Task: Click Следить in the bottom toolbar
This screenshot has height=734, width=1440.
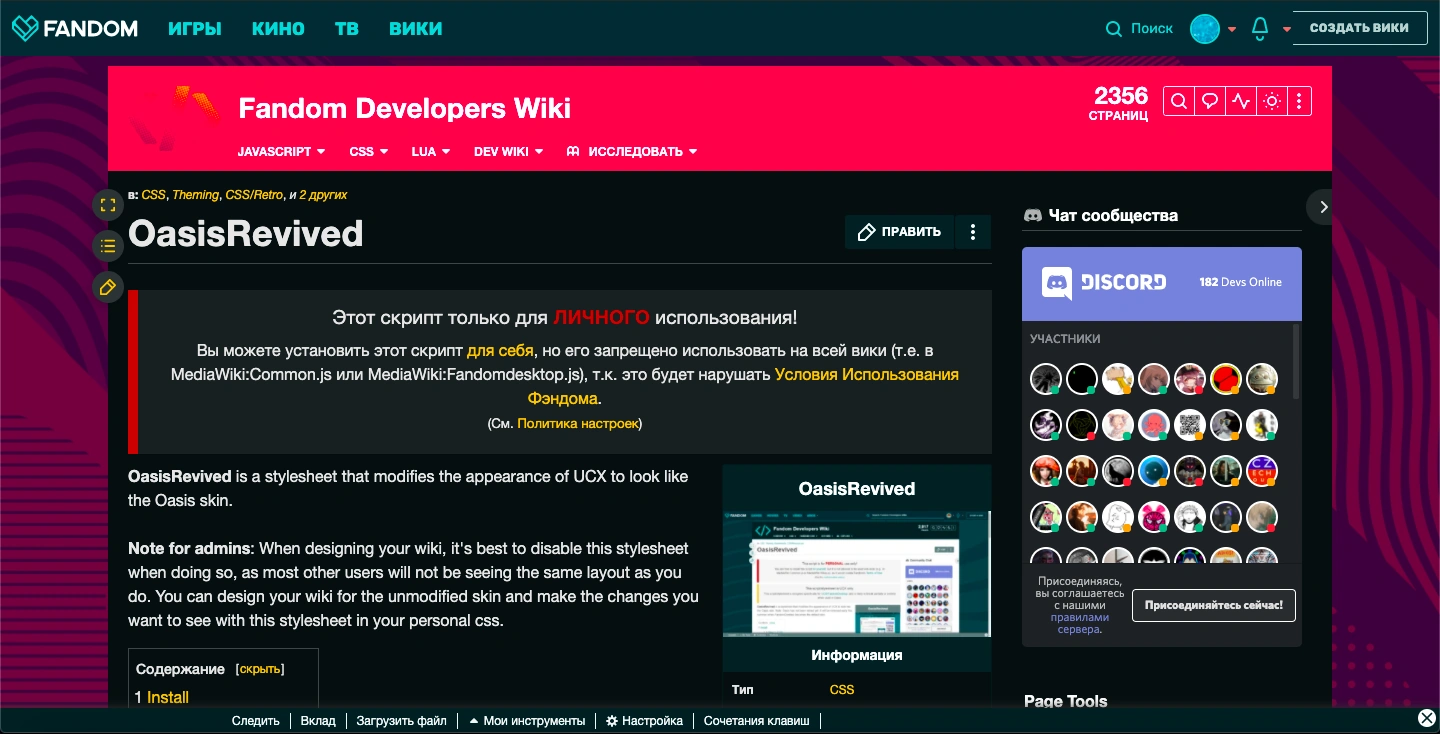Action: [x=256, y=720]
